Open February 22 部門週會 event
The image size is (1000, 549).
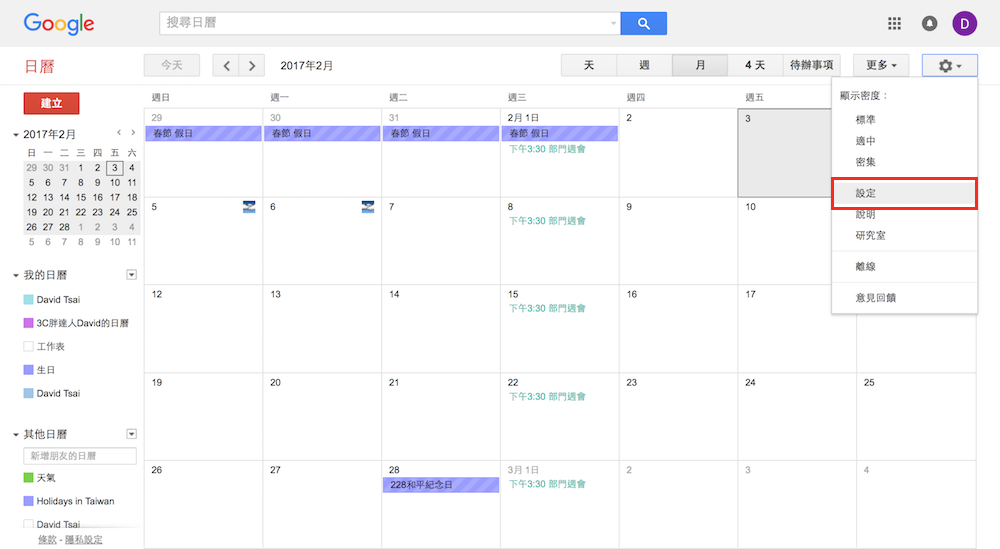point(547,396)
